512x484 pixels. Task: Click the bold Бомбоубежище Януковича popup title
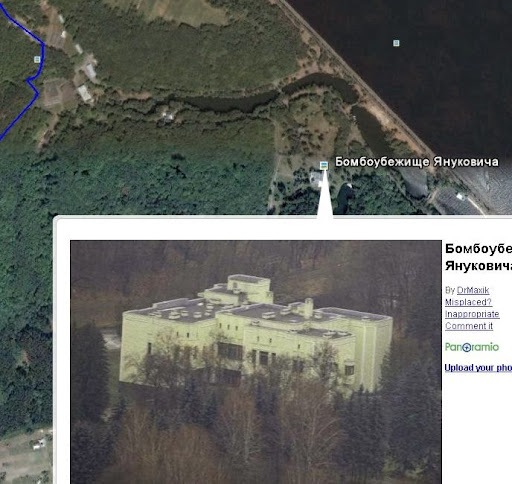(478, 257)
